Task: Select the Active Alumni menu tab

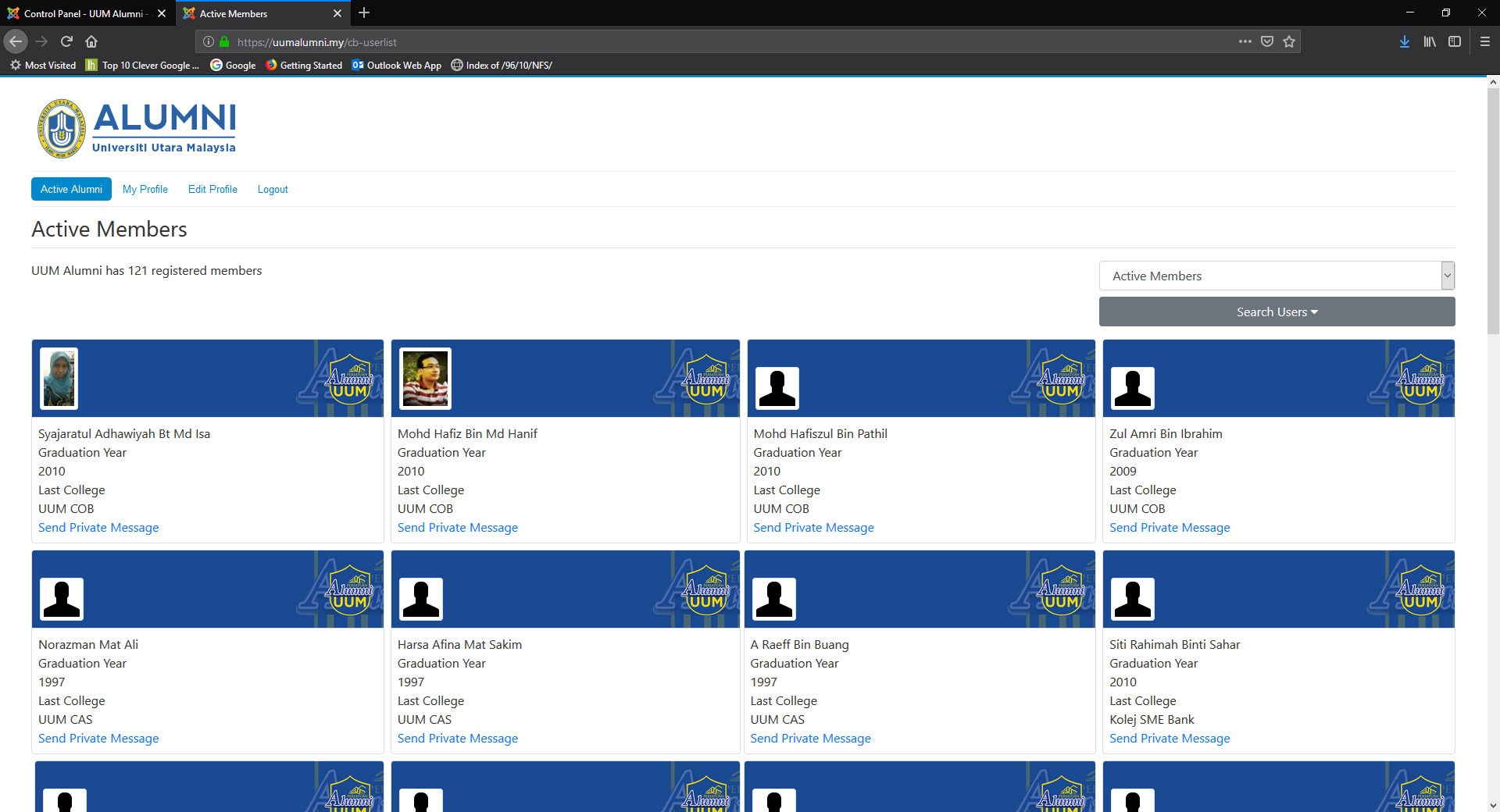Action: click(x=71, y=189)
